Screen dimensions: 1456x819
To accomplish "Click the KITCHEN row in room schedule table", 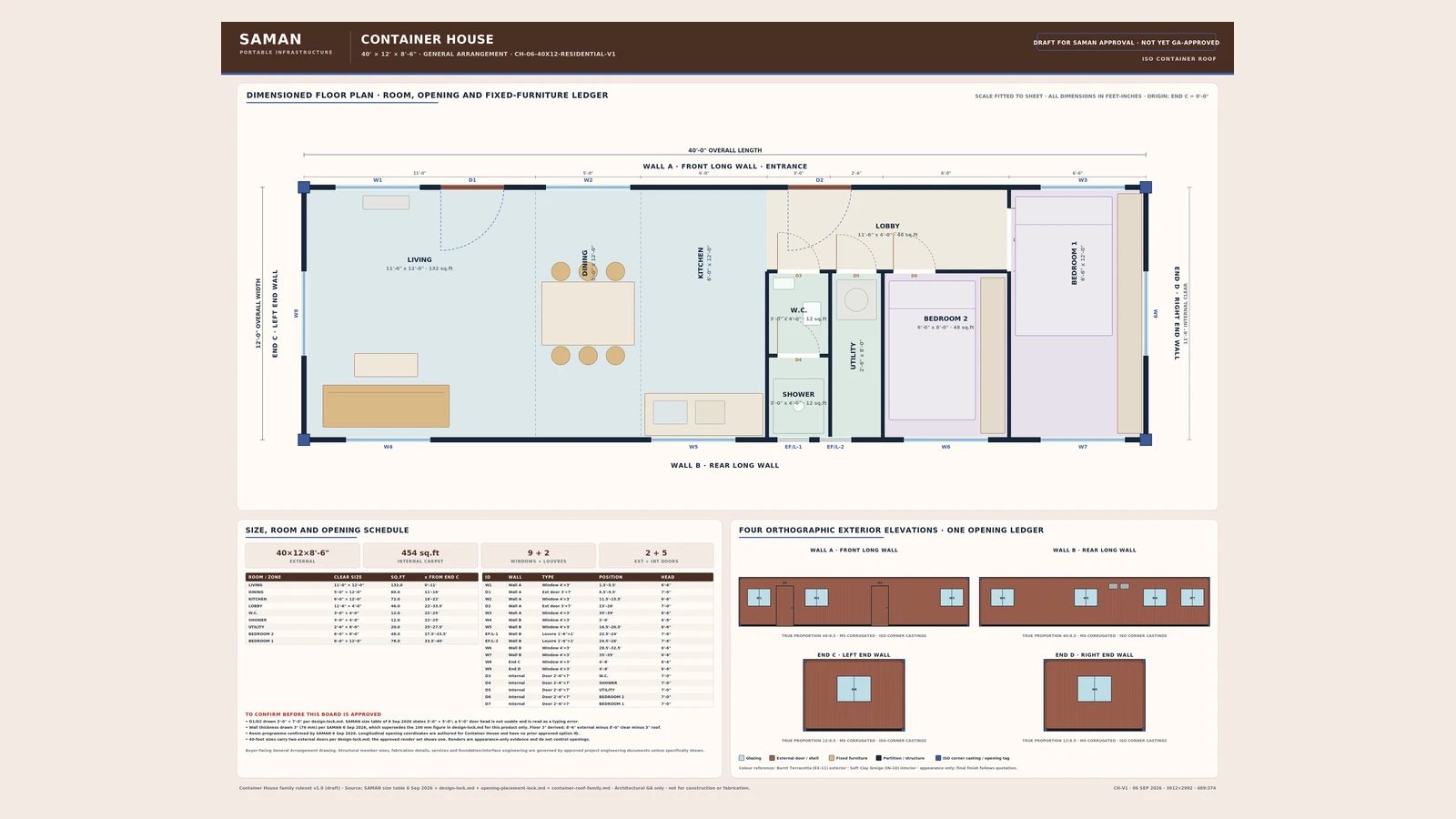I will [x=361, y=599].
